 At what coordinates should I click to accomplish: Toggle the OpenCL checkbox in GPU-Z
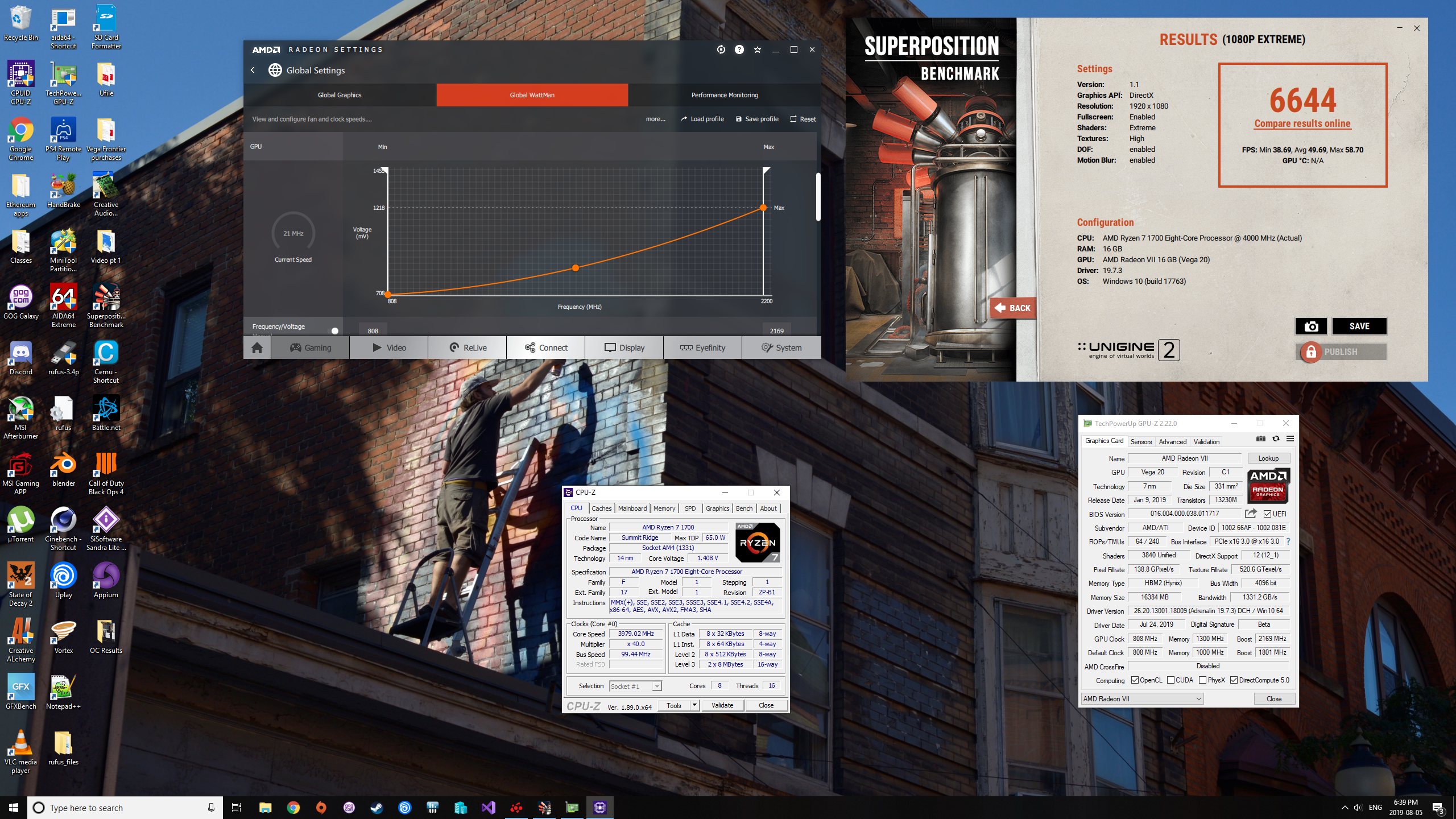tap(1135, 680)
